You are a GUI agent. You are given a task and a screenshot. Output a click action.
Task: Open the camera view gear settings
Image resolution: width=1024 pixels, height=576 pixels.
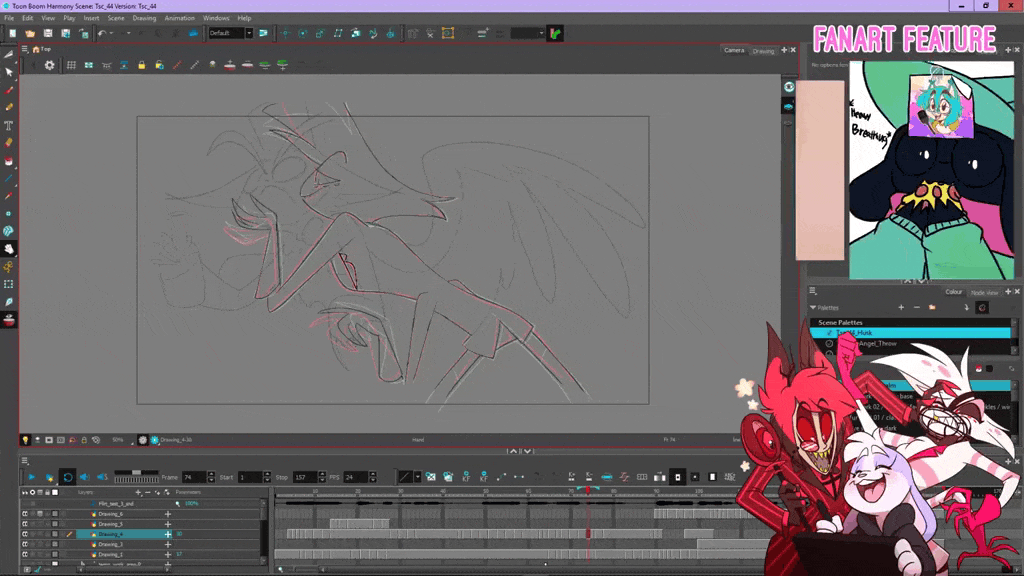point(49,65)
